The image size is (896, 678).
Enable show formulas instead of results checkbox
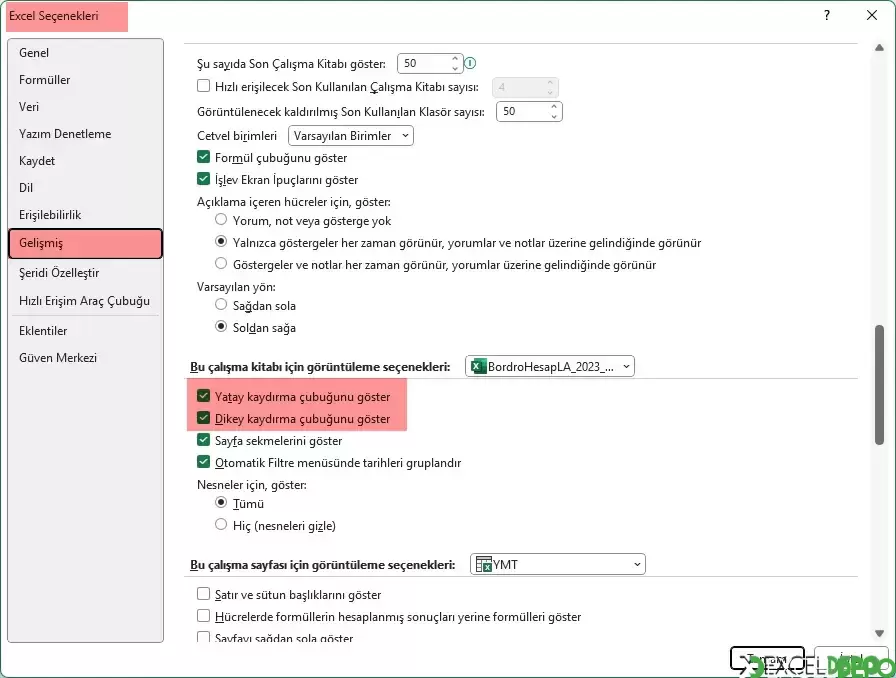[203, 616]
